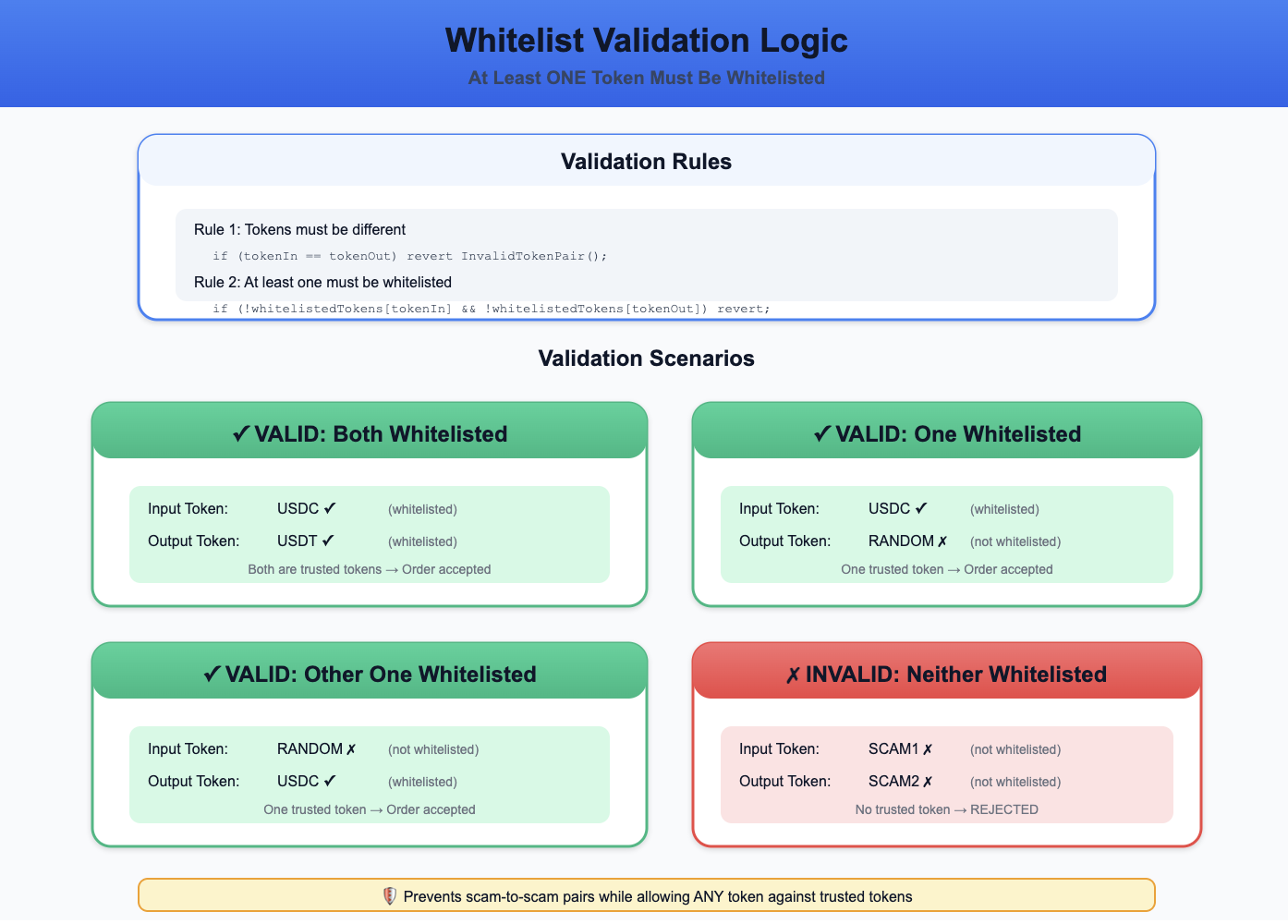The width and height of the screenshot is (1288, 924).
Task: Click the checkmark beside USDC input token
Action: 329,508
